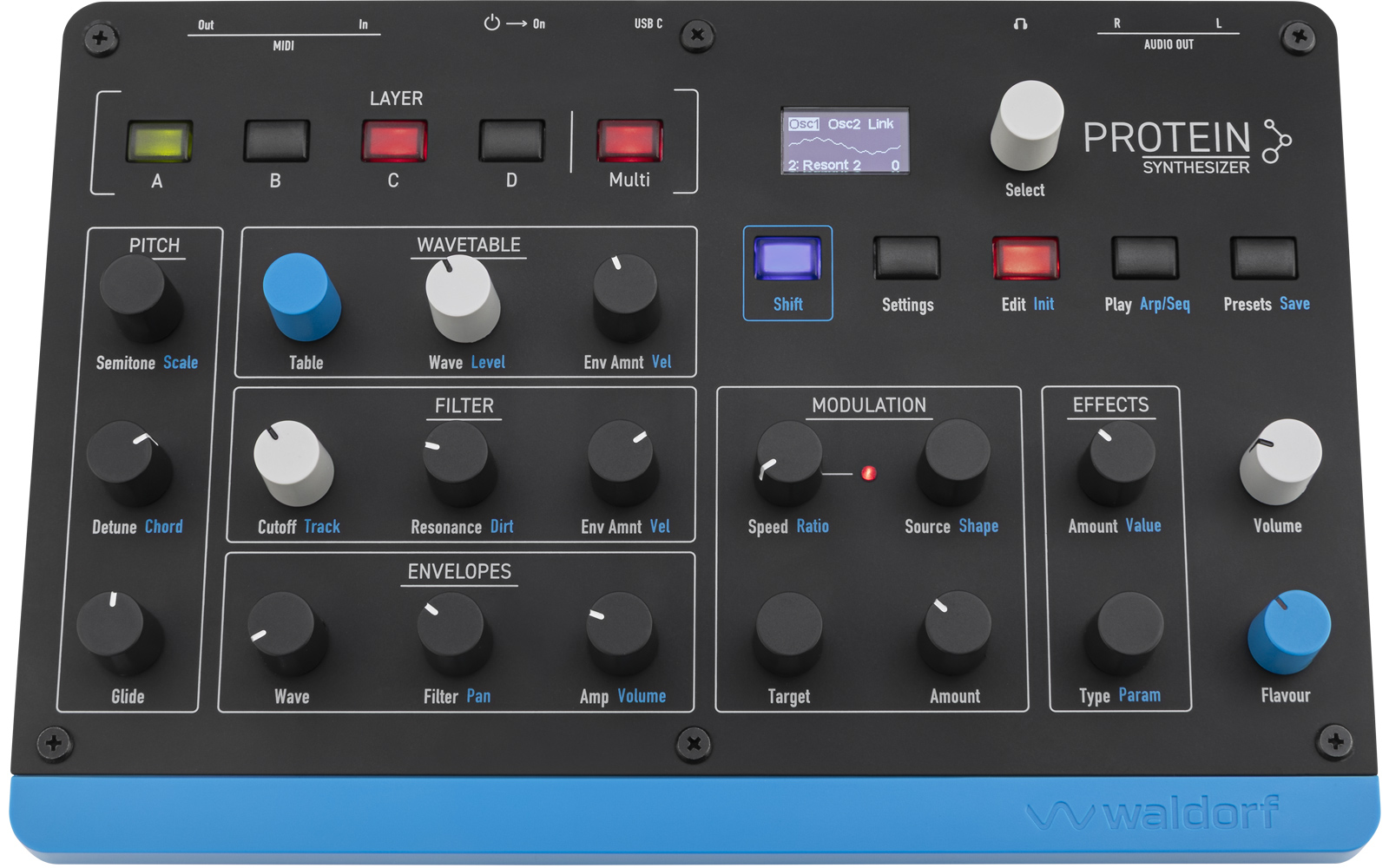Click the filter Resonance knob

(x=457, y=460)
